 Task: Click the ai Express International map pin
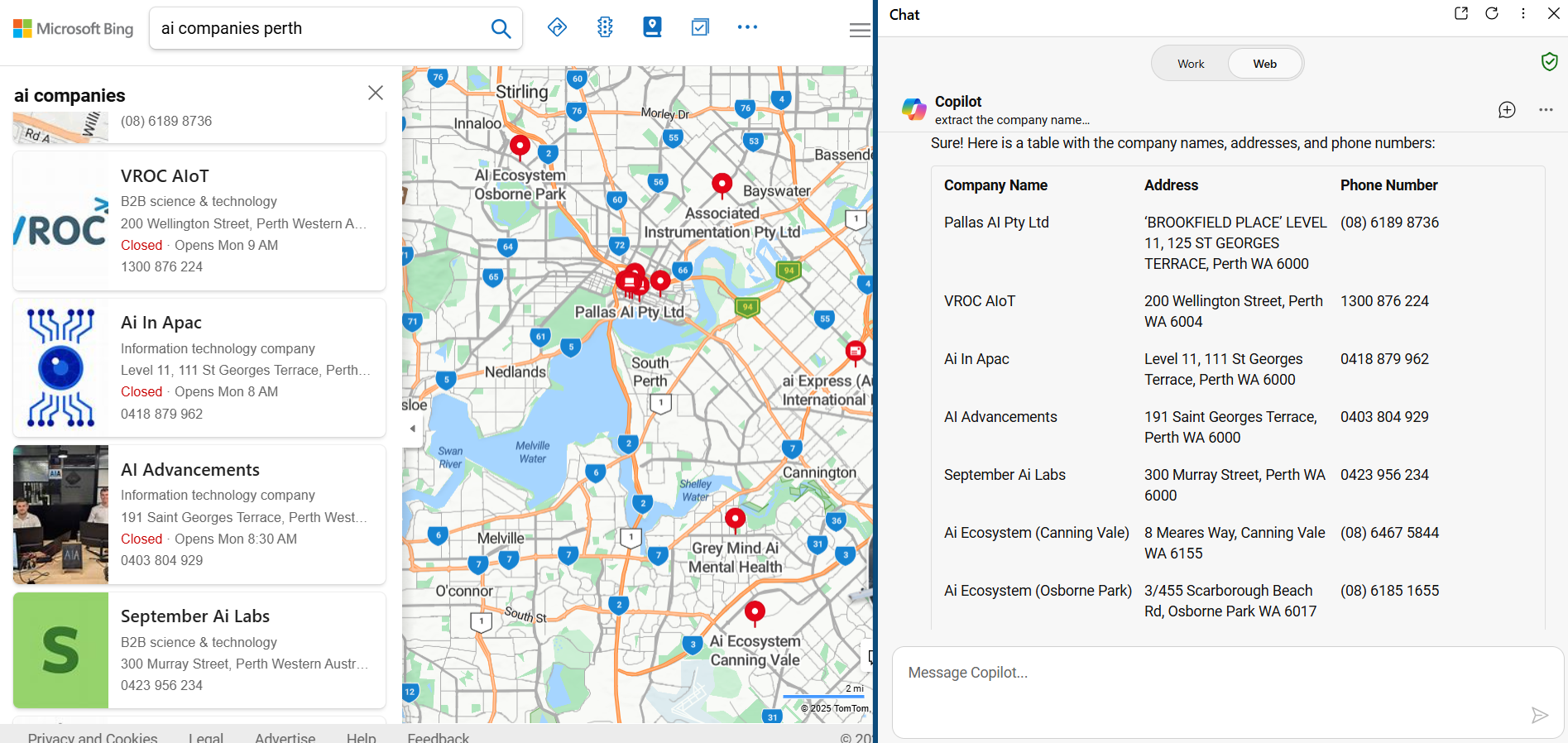pos(856,353)
